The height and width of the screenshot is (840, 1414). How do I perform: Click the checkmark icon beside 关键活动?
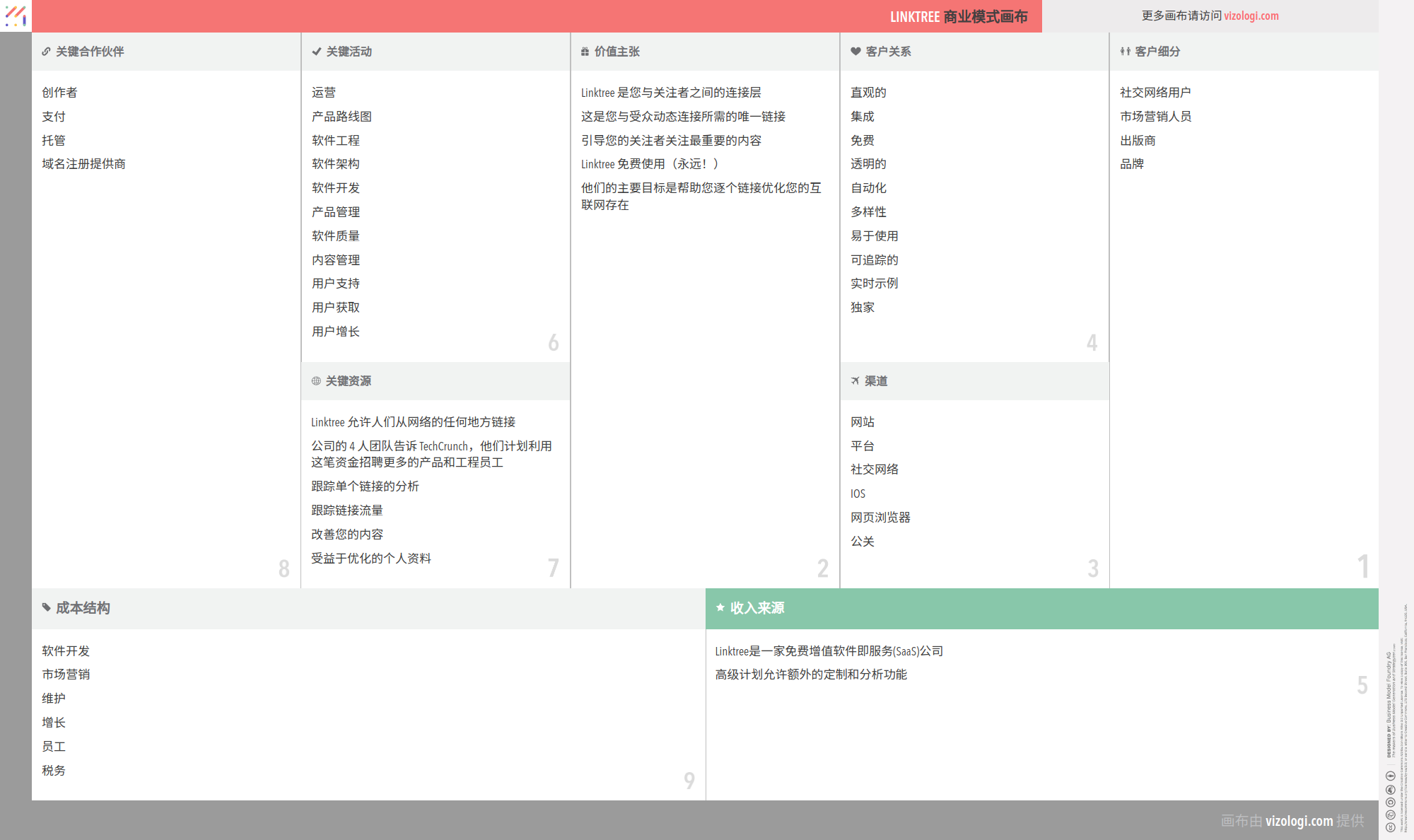point(316,52)
